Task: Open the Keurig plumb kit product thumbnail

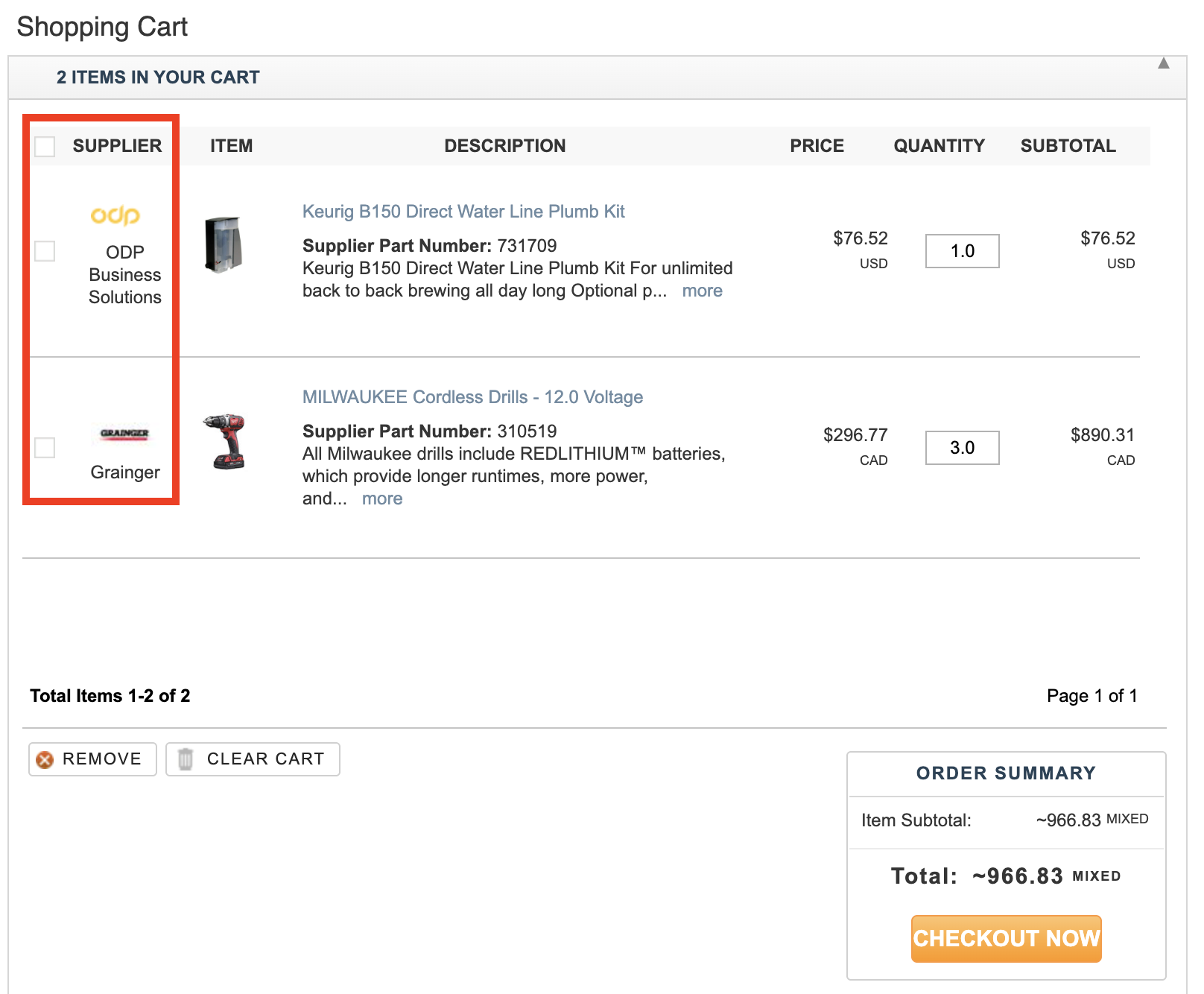Action: click(224, 244)
